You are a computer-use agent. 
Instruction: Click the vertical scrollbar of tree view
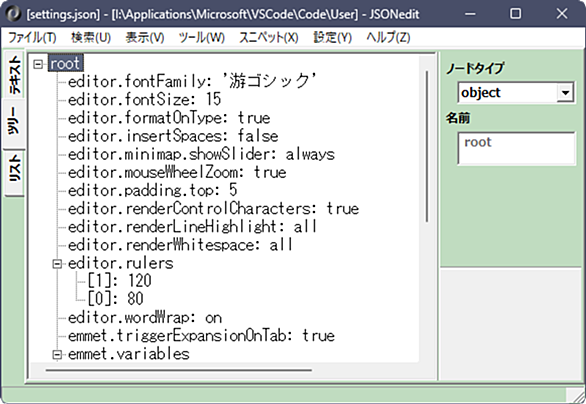click(427, 147)
